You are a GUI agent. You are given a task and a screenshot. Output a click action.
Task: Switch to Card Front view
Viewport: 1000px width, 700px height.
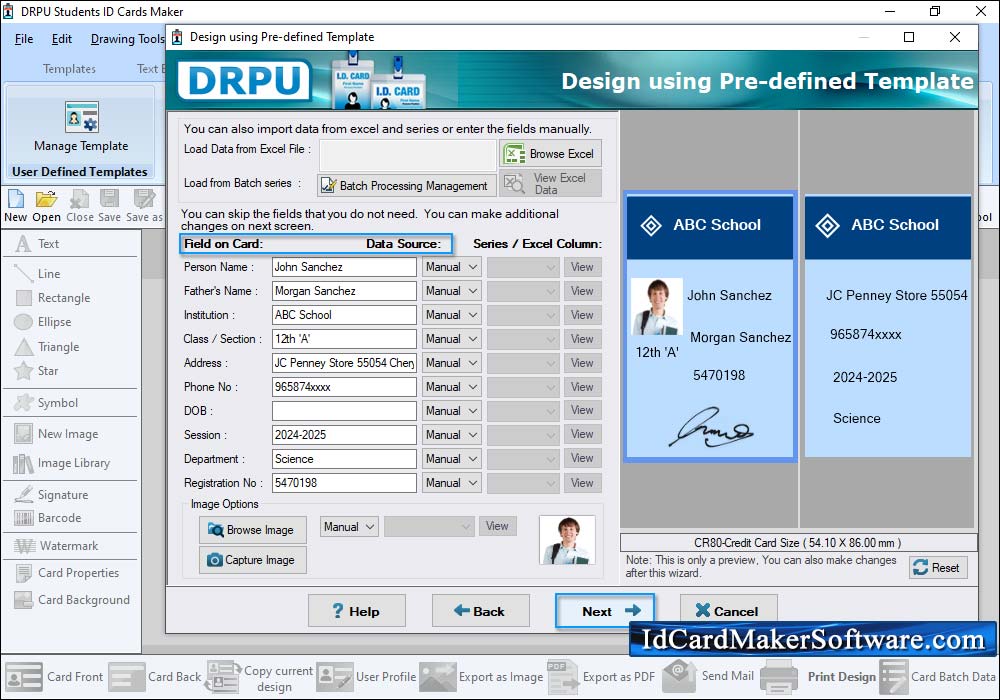54,676
